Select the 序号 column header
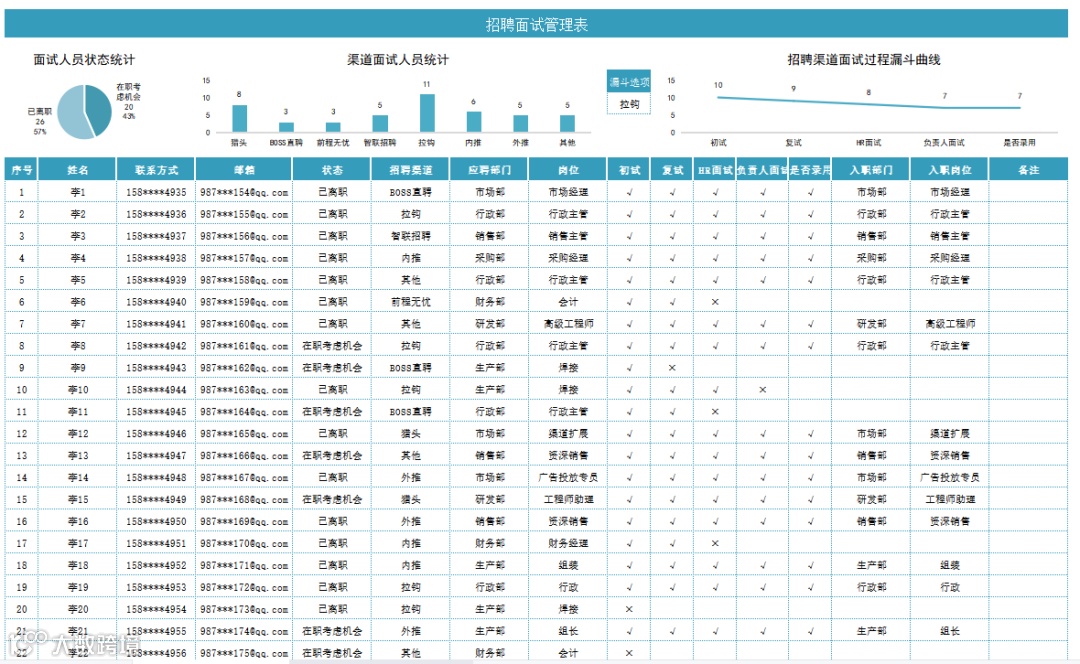The height and width of the screenshot is (664, 1080). (21, 169)
